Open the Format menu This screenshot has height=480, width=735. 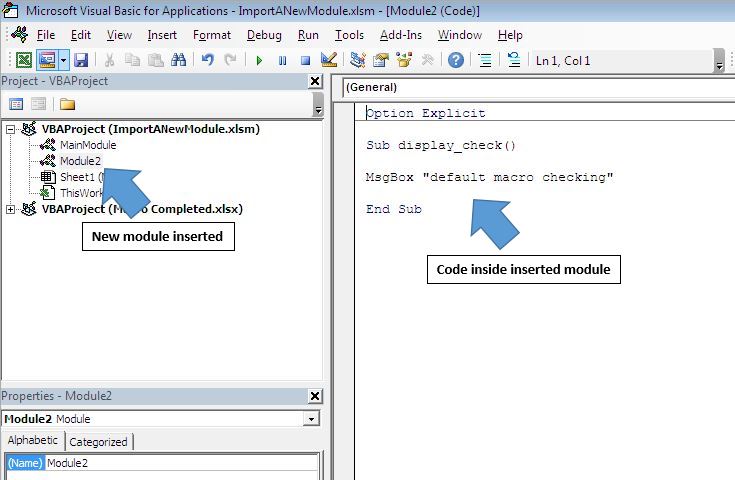[x=212, y=35]
